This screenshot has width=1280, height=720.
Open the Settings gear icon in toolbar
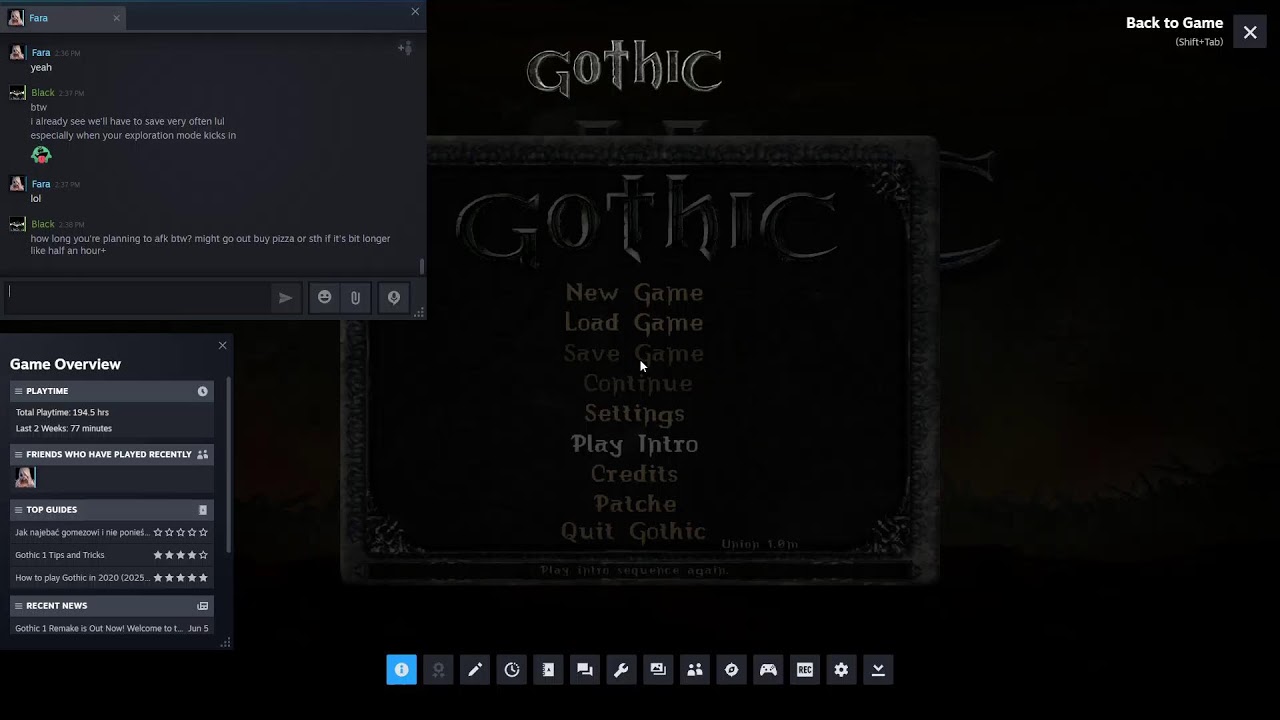(x=841, y=670)
